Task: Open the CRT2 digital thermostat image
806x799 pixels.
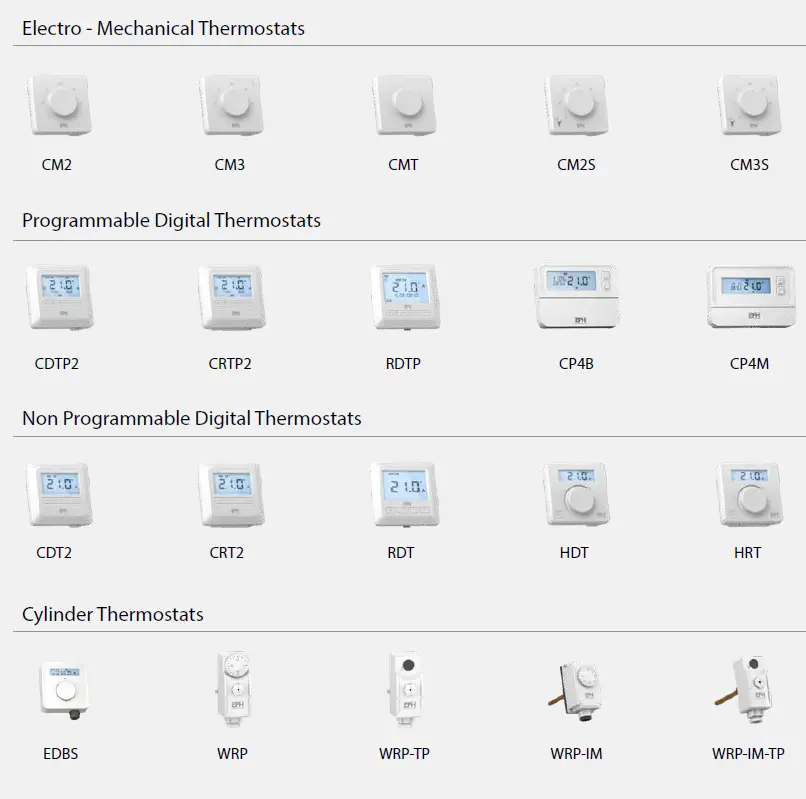Action: point(232,495)
